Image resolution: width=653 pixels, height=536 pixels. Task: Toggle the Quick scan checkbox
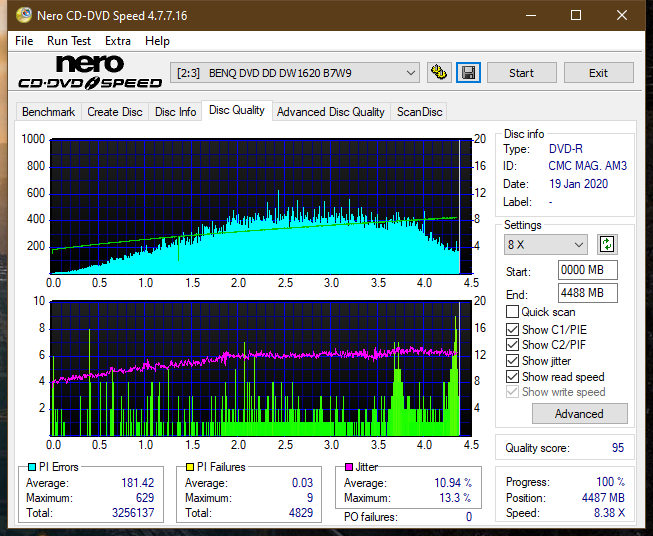(x=512, y=312)
